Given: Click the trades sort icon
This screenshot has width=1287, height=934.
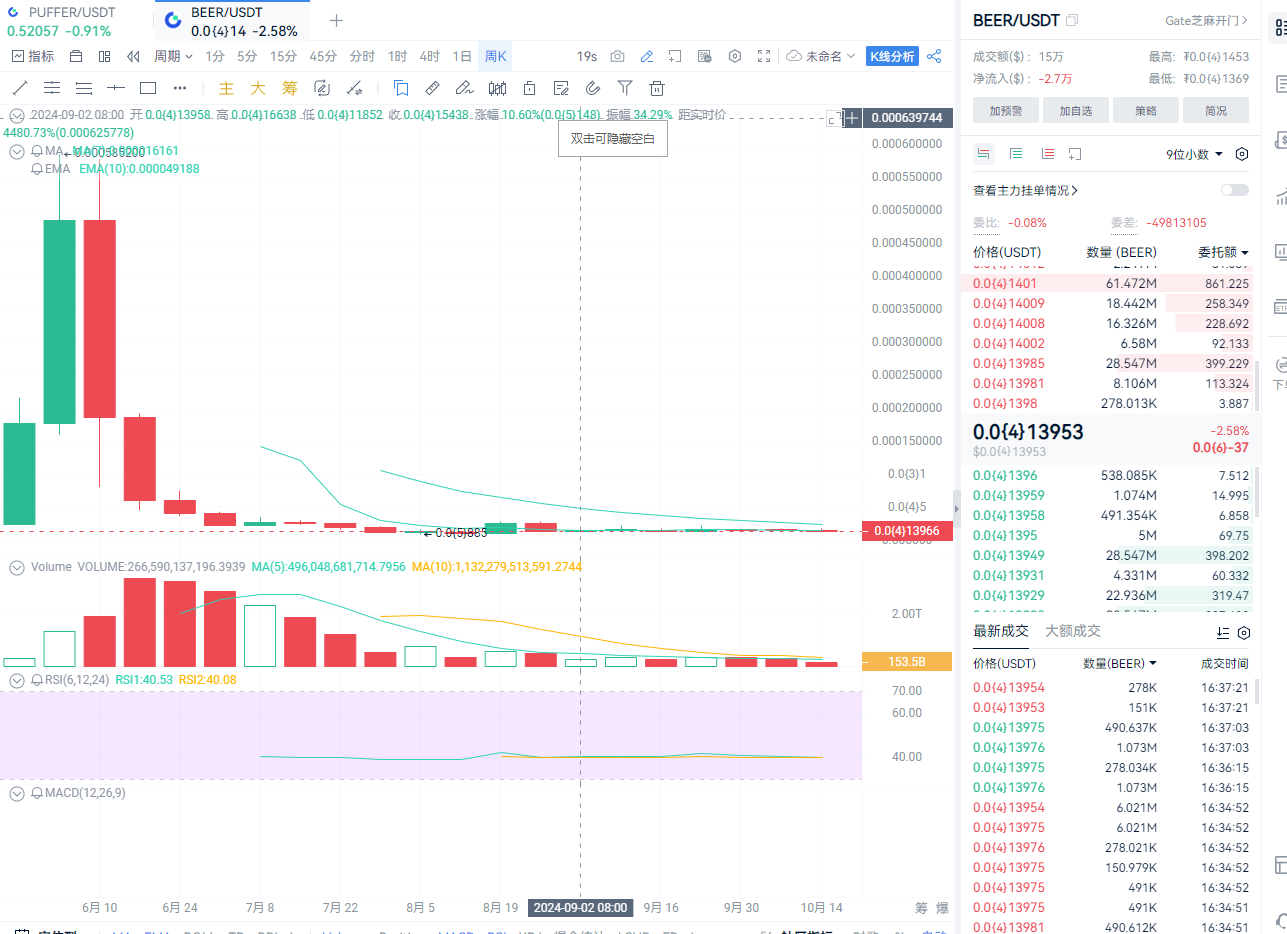Looking at the screenshot, I should (x=1223, y=633).
